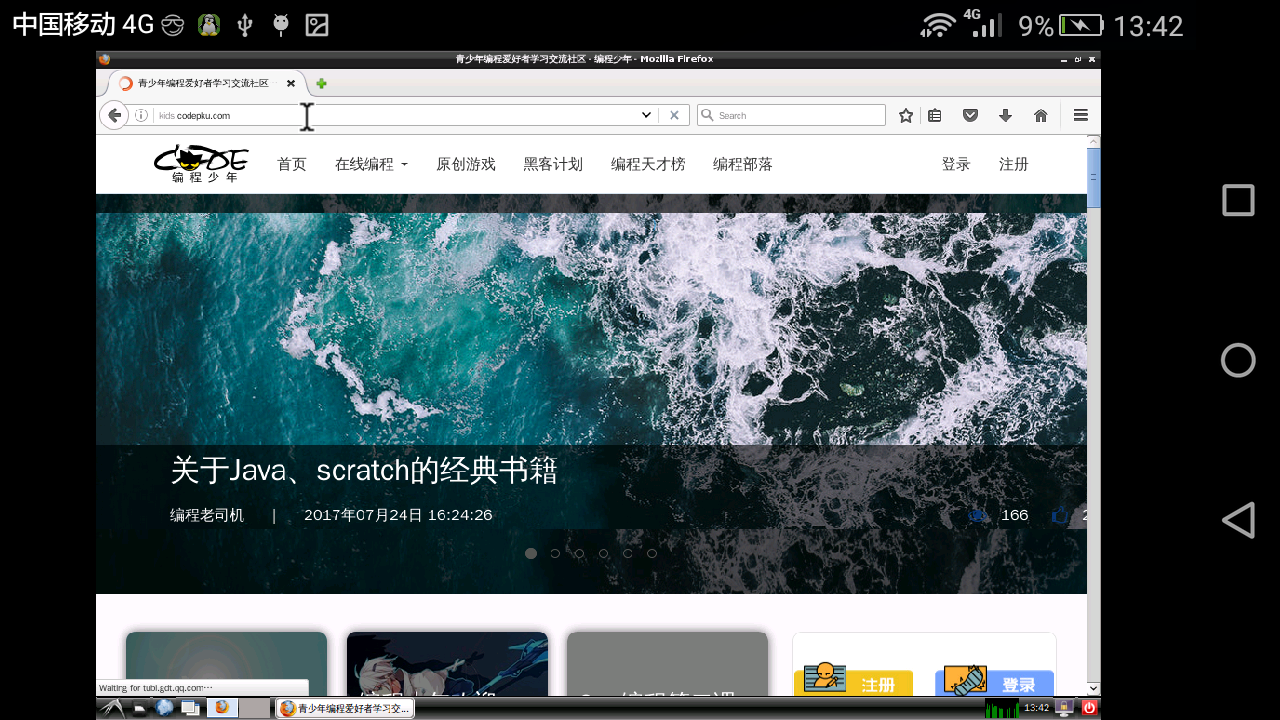Click the 登录 link in header
The width and height of the screenshot is (1280, 720).
coord(956,164)
